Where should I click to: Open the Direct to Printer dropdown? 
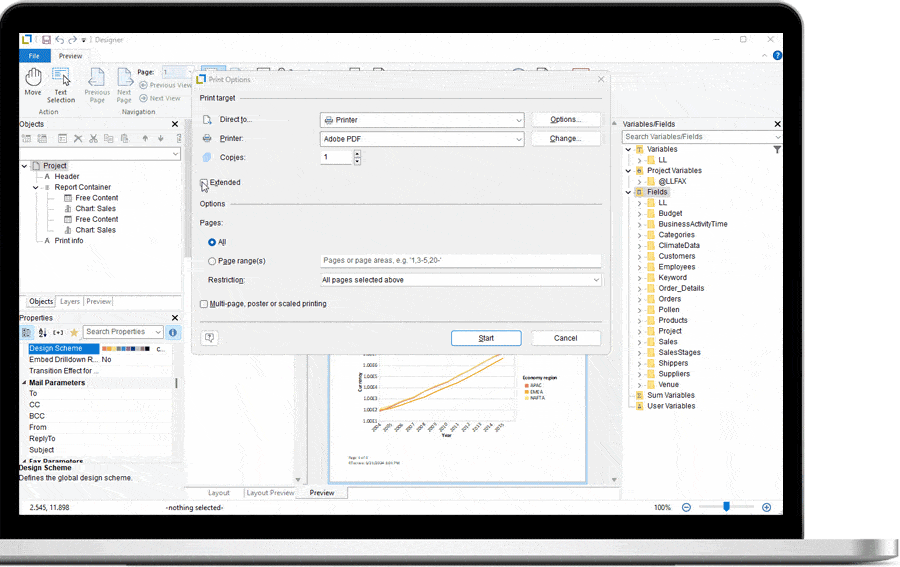pos(422,120)
